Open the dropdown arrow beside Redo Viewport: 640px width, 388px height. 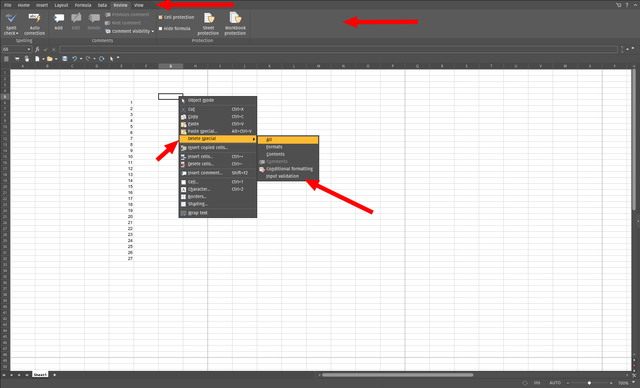click(94, 59)
